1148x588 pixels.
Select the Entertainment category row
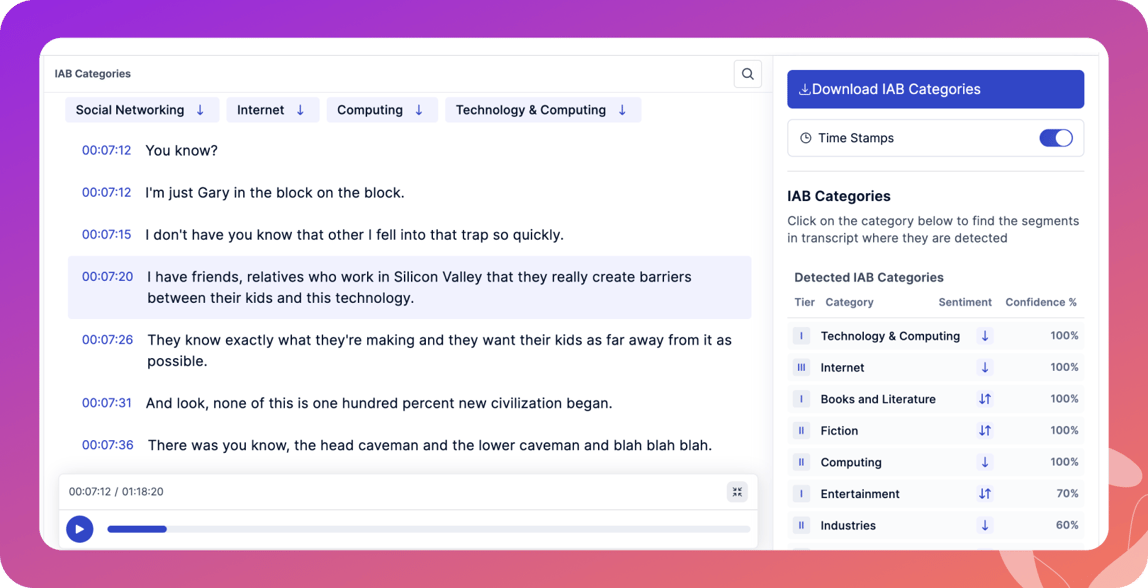936,493
